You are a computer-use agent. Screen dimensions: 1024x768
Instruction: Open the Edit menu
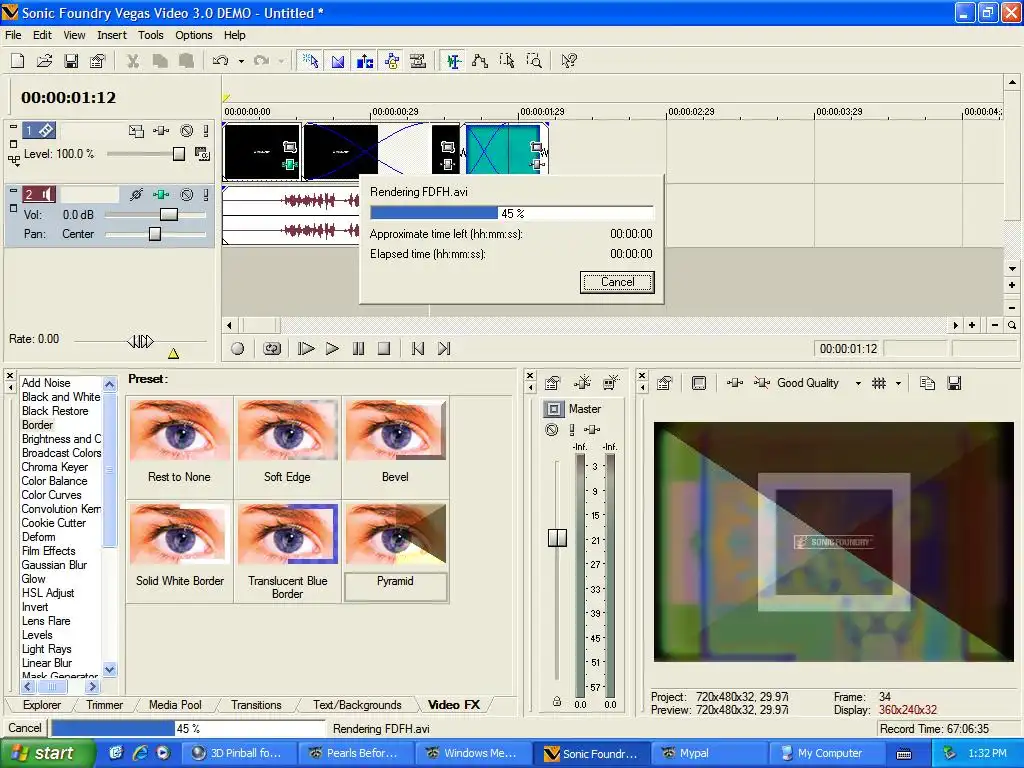42,35
